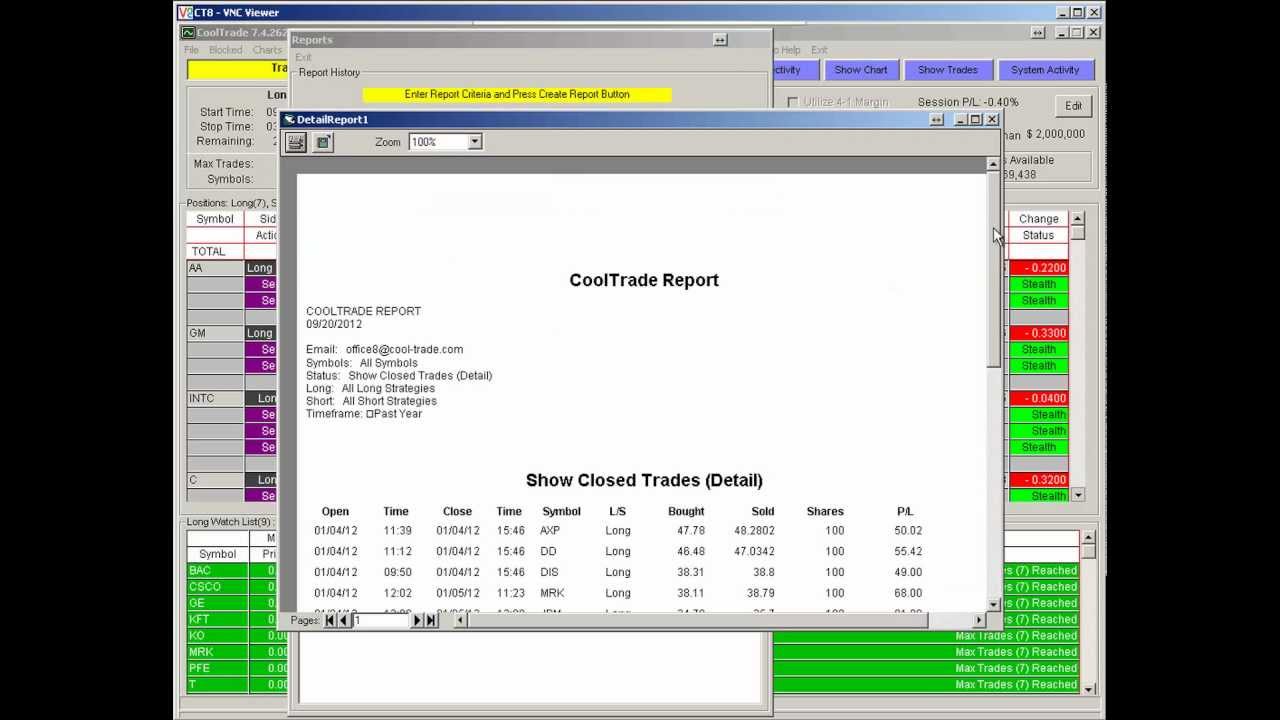Open the Zoom 100% dropdown
The image size is (1280, 720).
pyautogui.click(x=475, y=142)
